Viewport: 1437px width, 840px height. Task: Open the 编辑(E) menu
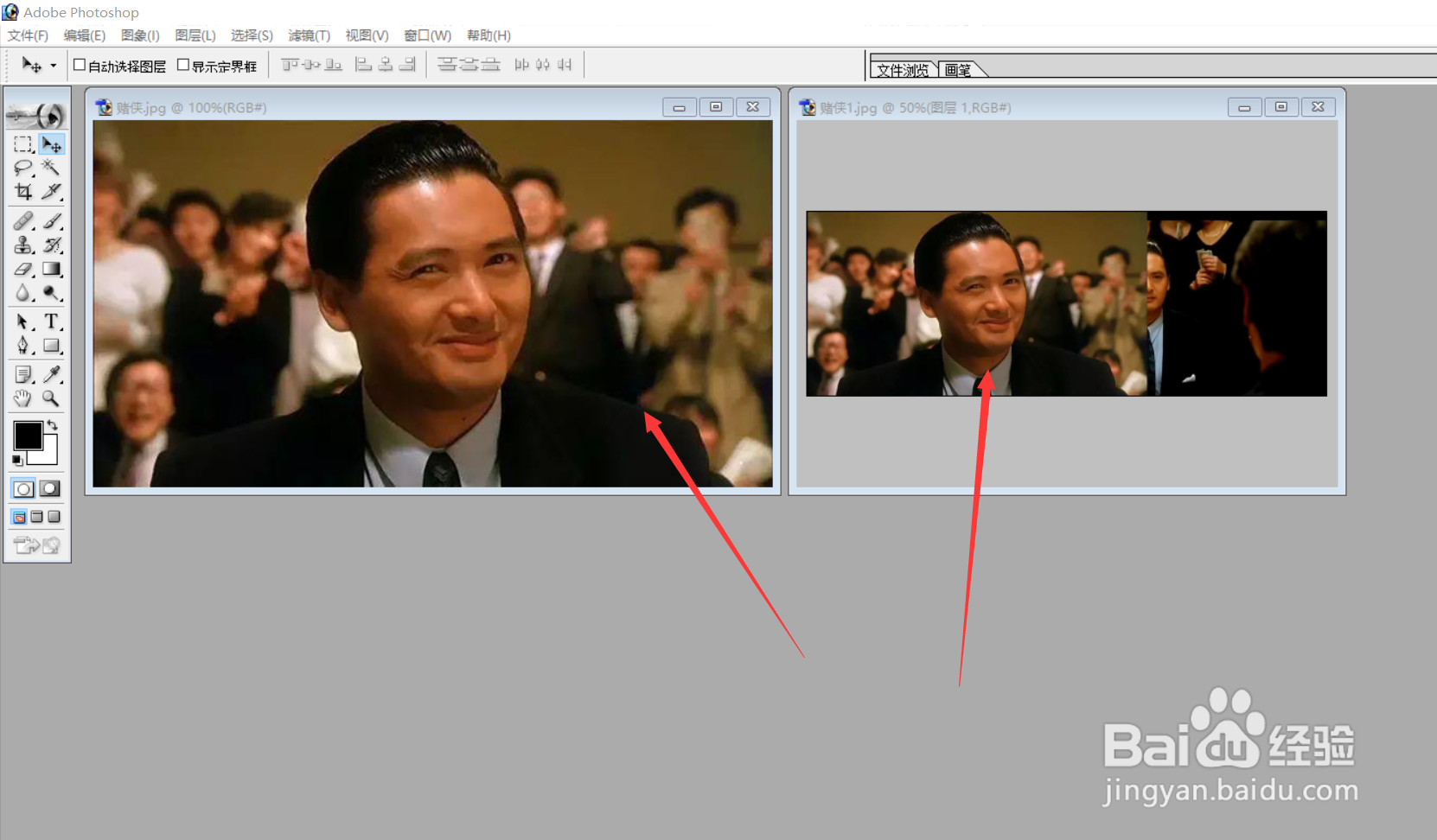[x=85, y=35]
